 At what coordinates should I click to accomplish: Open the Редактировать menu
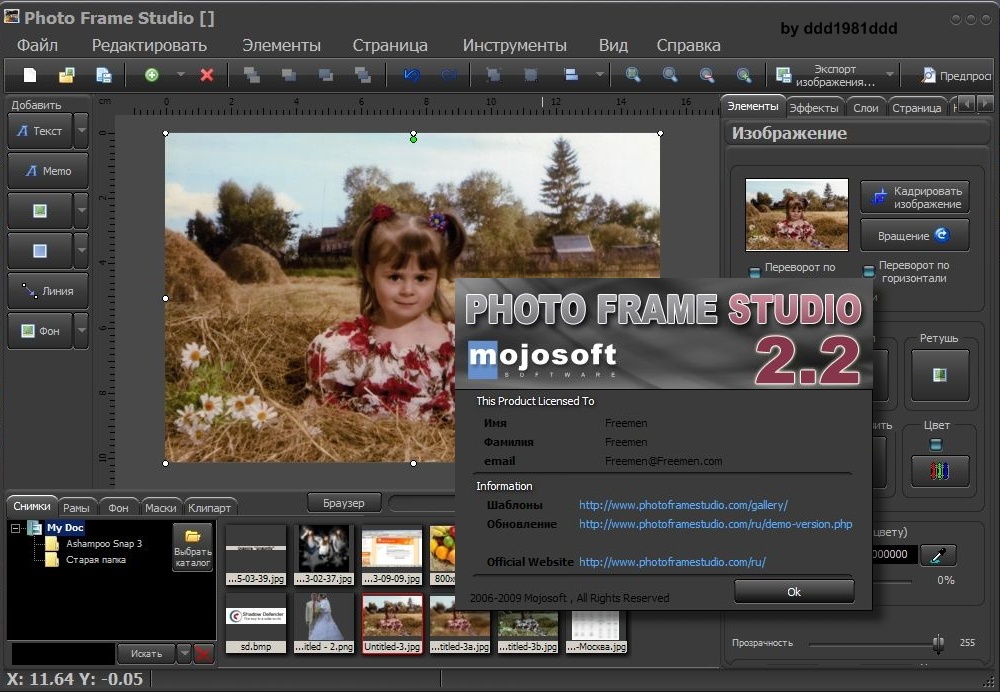[149, 45]
